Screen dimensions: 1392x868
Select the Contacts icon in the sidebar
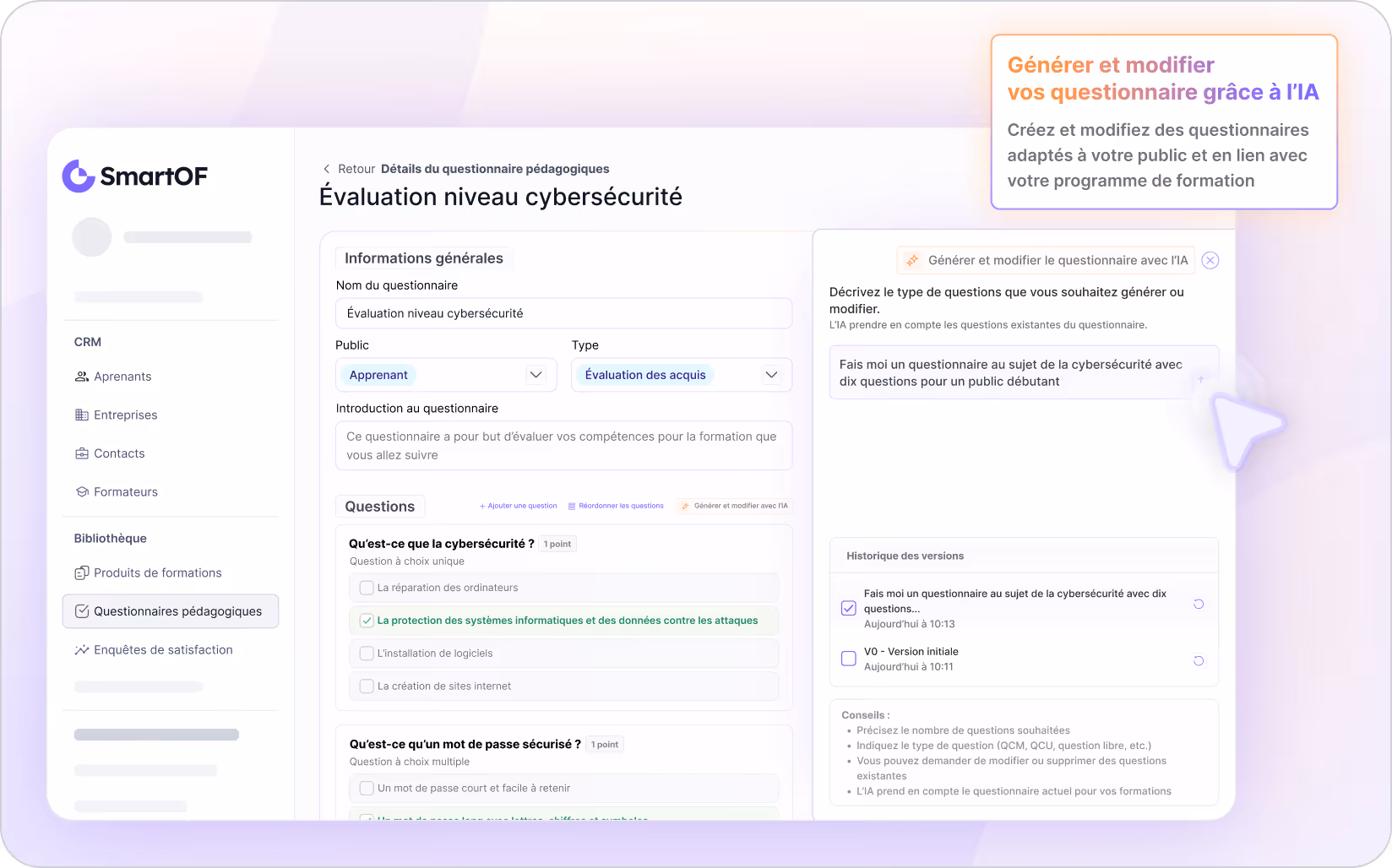tap(80, 453)
